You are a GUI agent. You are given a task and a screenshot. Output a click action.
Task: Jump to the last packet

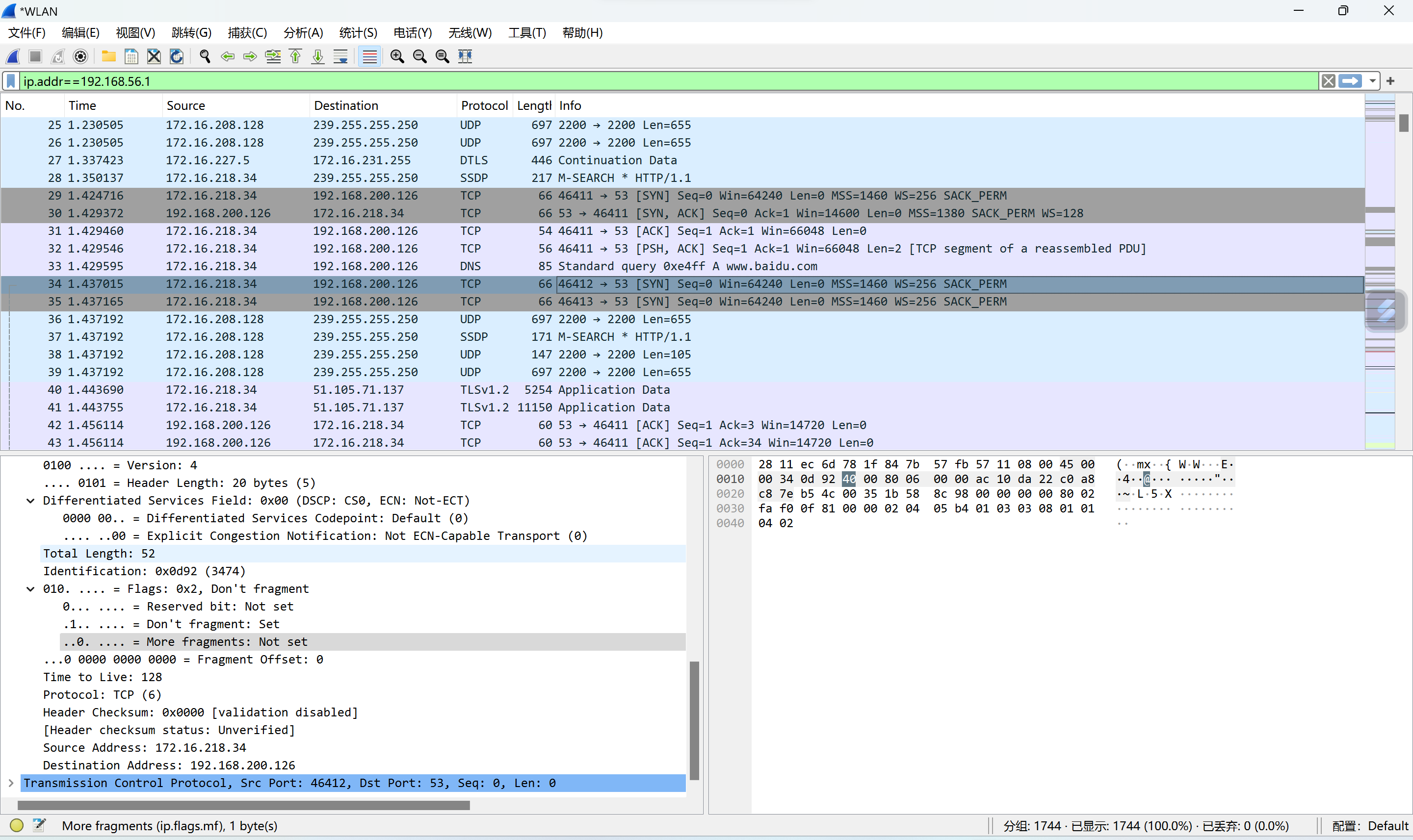[x=318, y=56]
